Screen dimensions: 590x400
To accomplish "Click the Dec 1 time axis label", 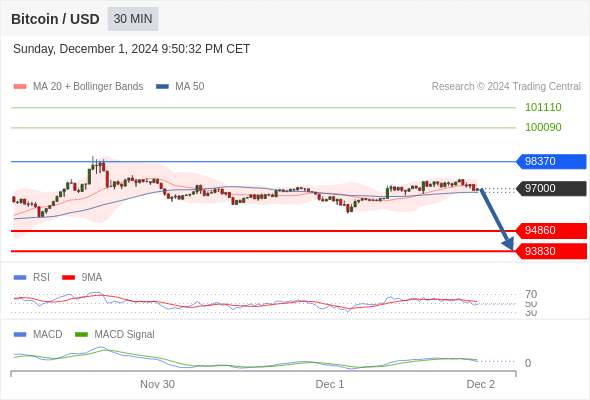I will tap(330, 384).
